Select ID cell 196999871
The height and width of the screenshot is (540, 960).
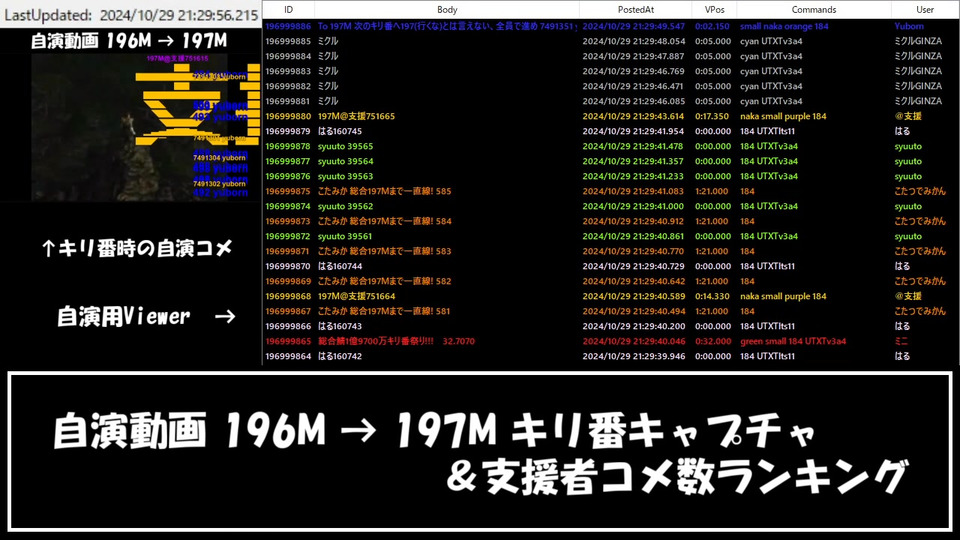click(288, 251)
